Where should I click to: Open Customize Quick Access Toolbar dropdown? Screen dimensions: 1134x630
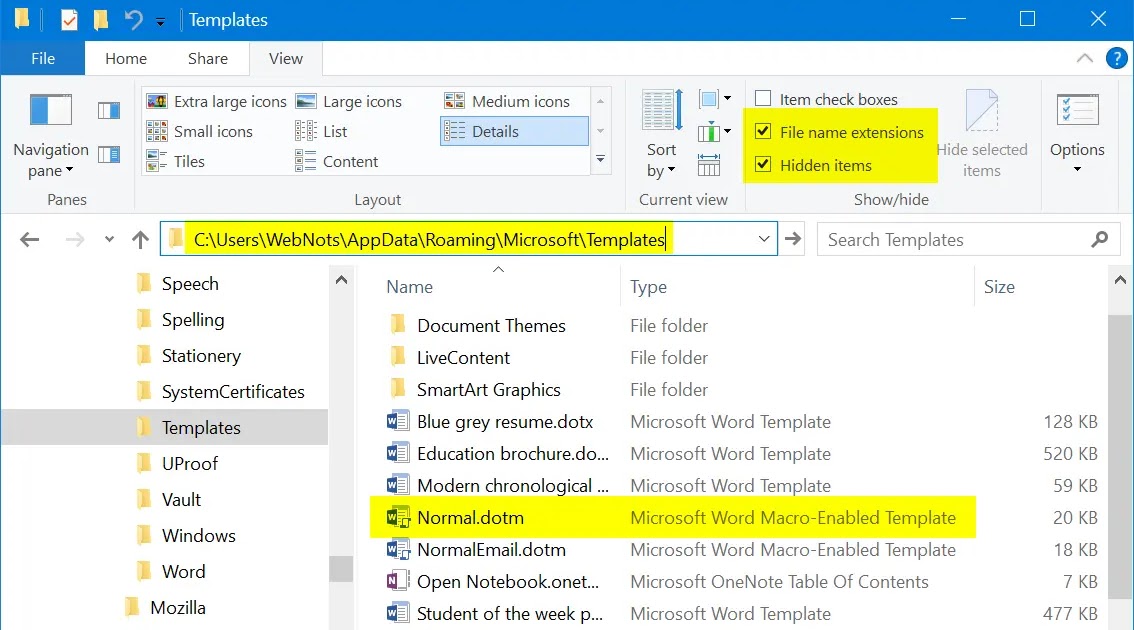(x=161, y=22)
